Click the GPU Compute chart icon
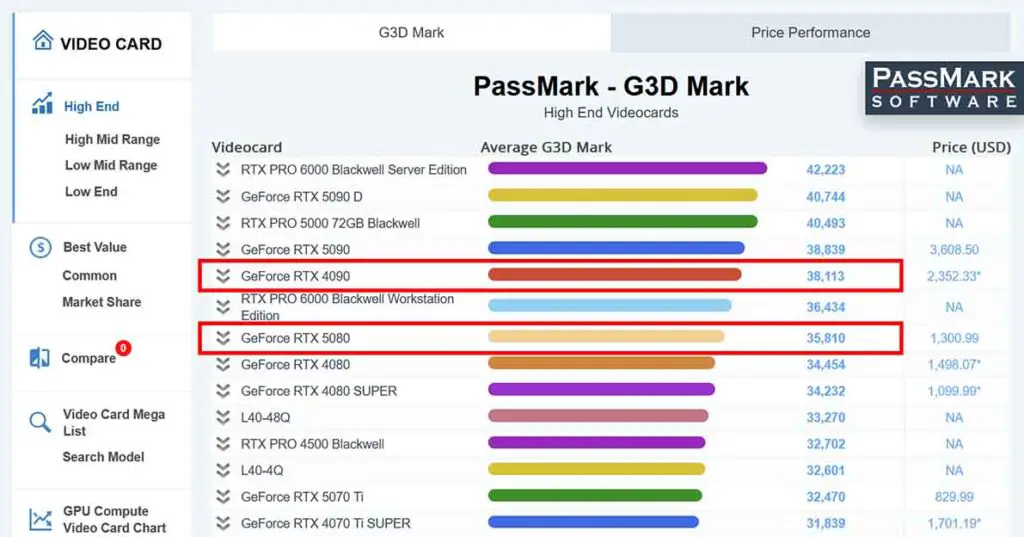The width and height of the screenshot is (1024, 537). pyautogui.click(x=41, y=519)
